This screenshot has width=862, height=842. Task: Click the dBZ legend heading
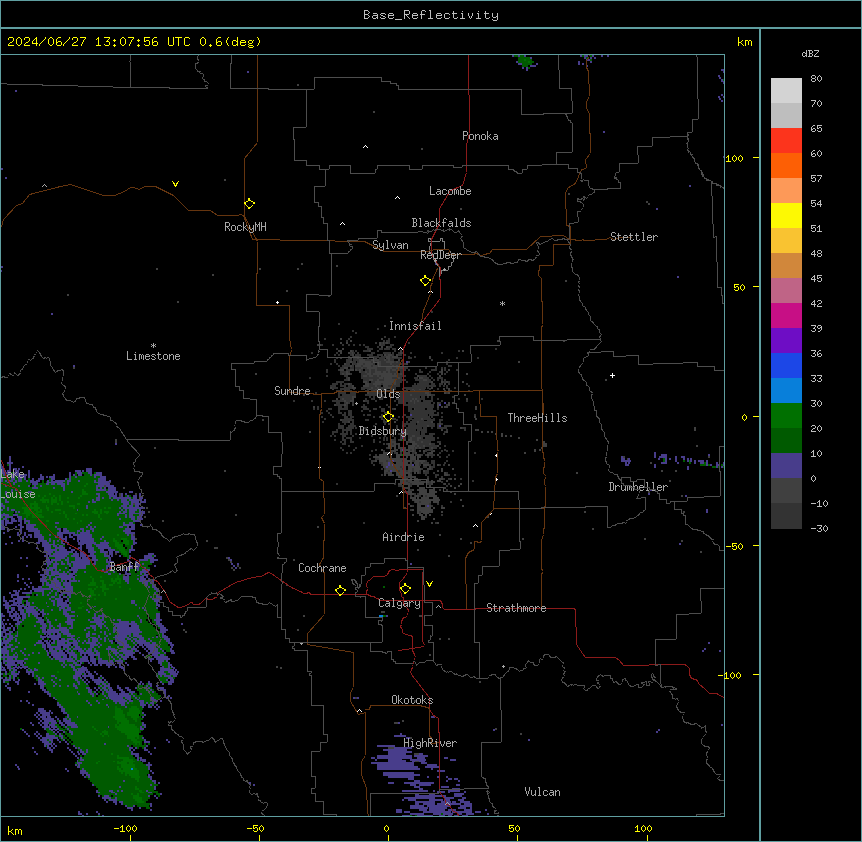[x=810, y=54]
